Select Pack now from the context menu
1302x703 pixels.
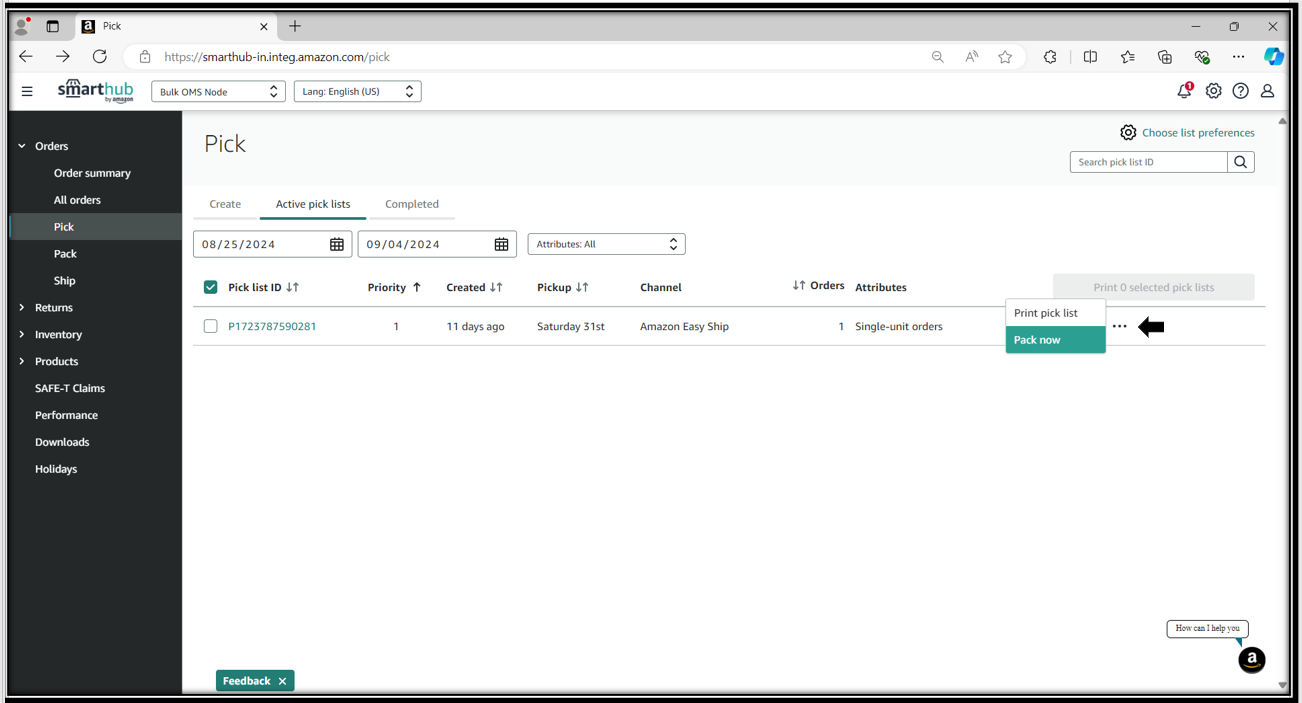pyautogui.click(x=1054, y=340)
